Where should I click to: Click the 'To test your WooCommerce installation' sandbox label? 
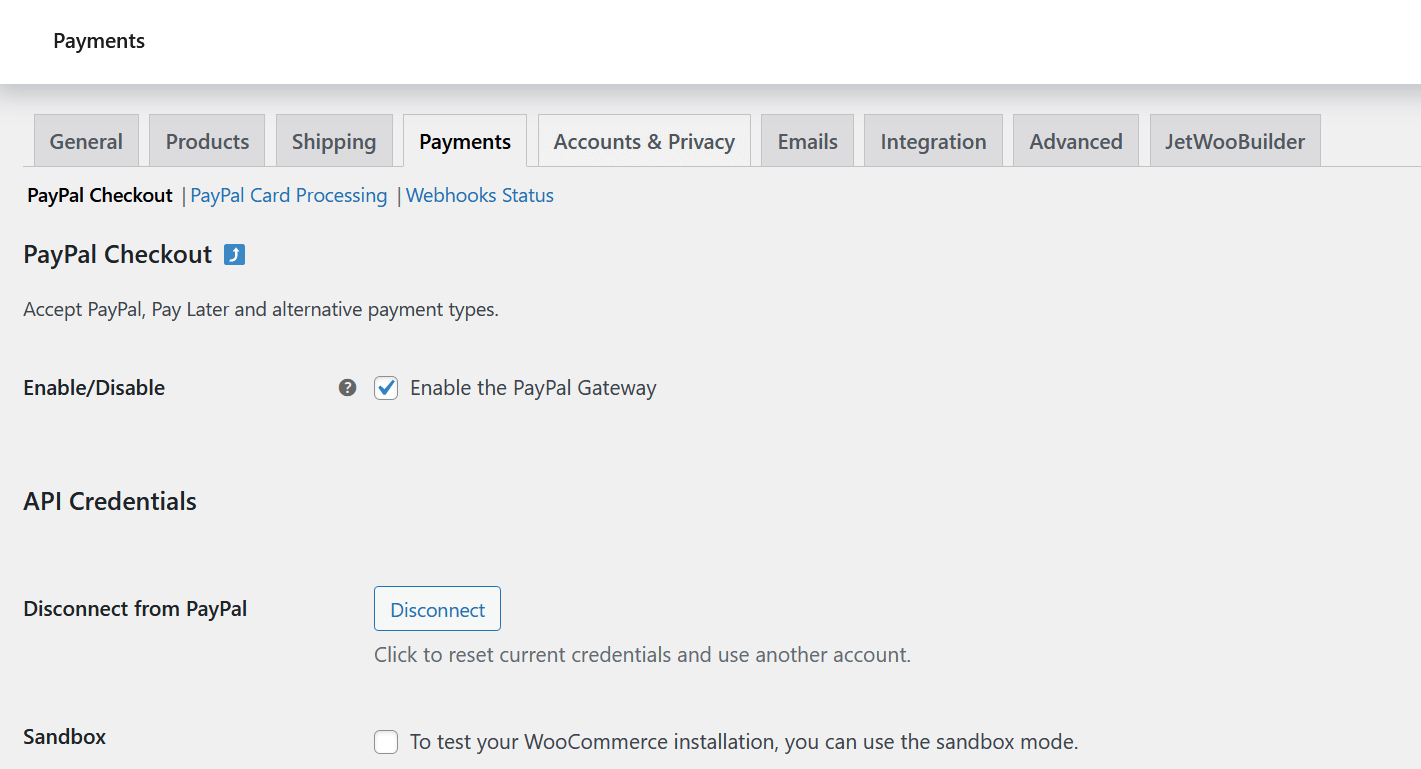point(744,742)
